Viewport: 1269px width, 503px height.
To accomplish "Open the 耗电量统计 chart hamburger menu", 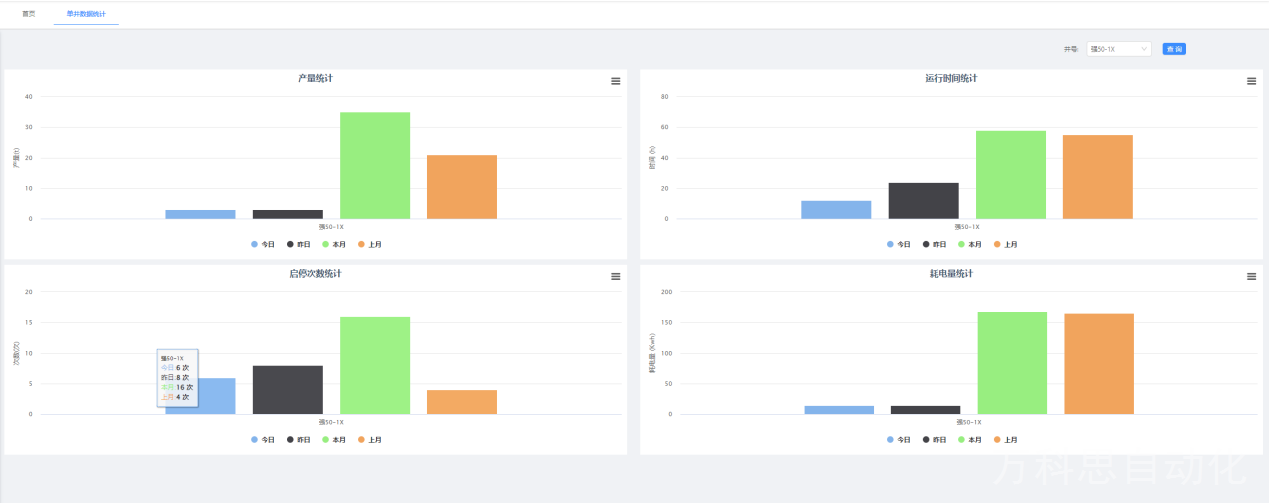I will [x=1251, y=277].
